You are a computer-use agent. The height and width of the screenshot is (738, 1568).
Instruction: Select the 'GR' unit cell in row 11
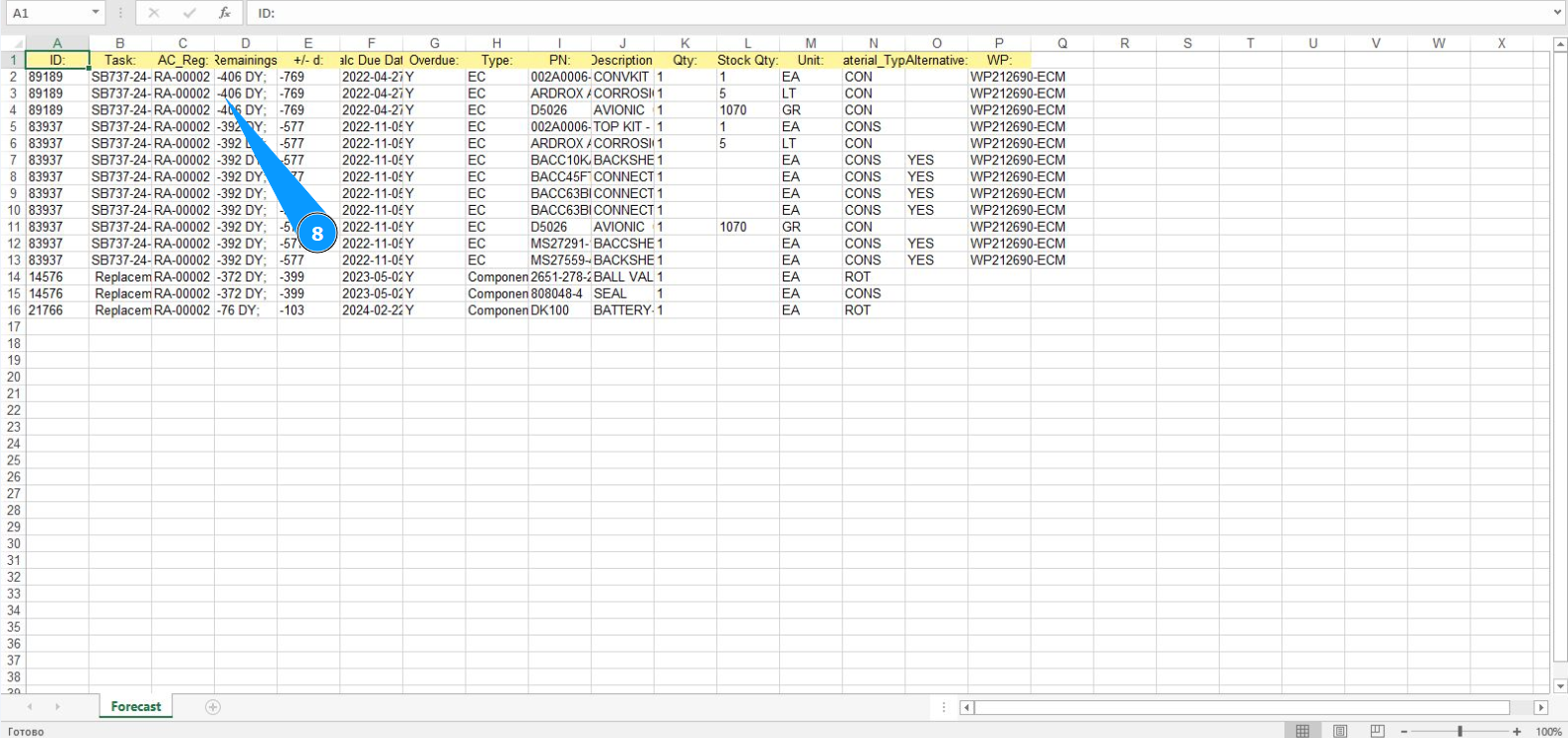click(x=811, y=227)
